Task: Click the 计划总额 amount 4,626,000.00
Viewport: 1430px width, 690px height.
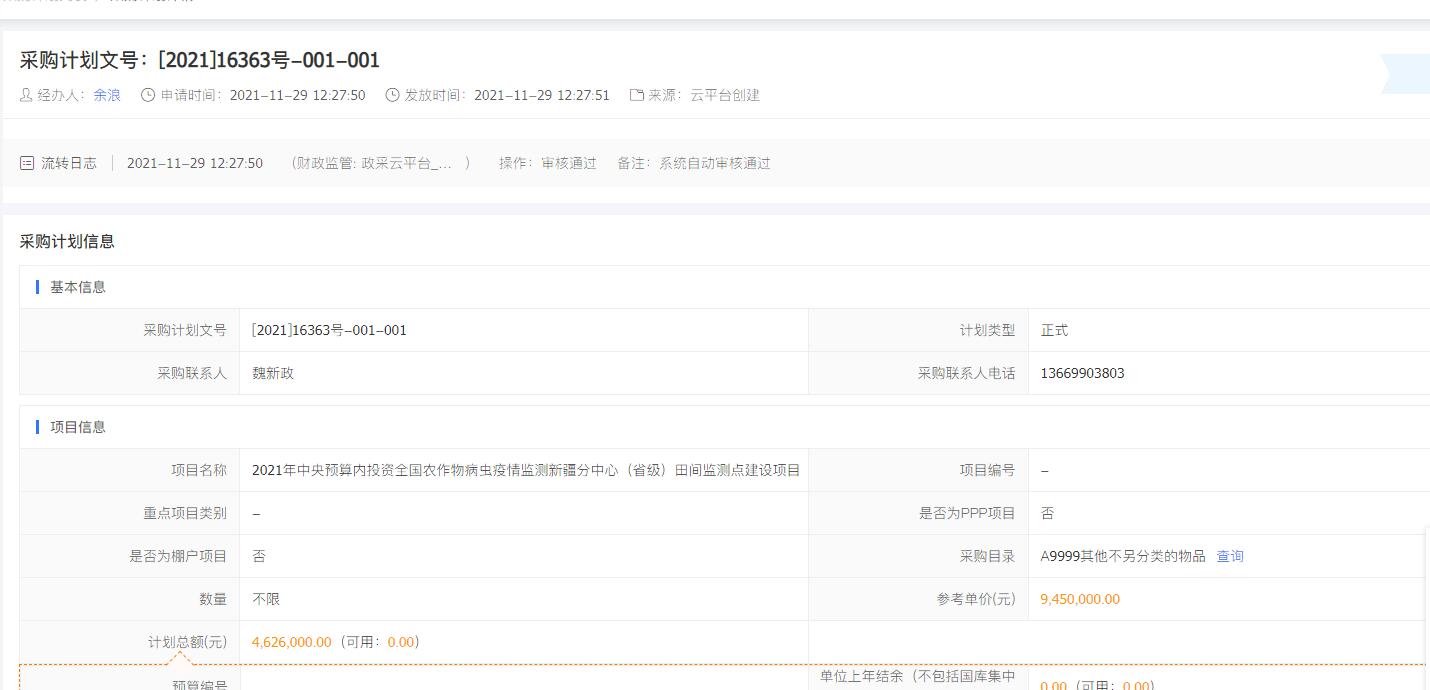Action: (291, 642)
